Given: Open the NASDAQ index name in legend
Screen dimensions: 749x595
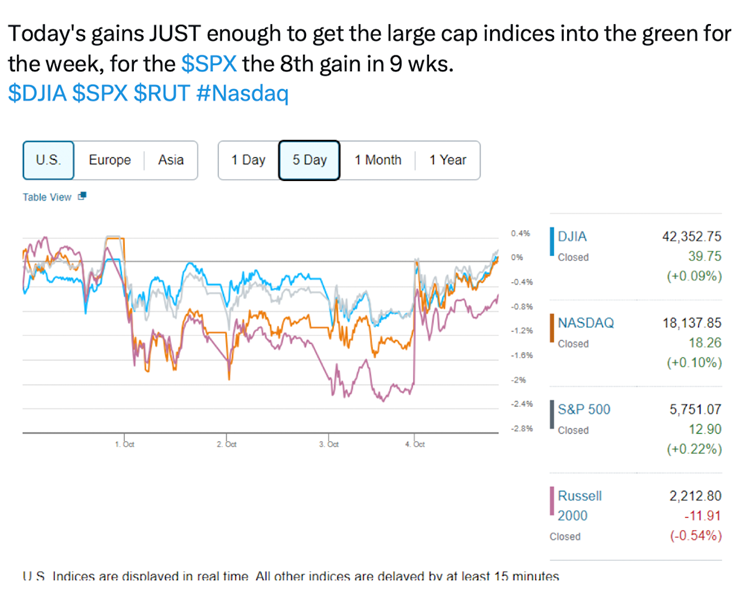Looking at the screenshot, I should click(585, 323).
